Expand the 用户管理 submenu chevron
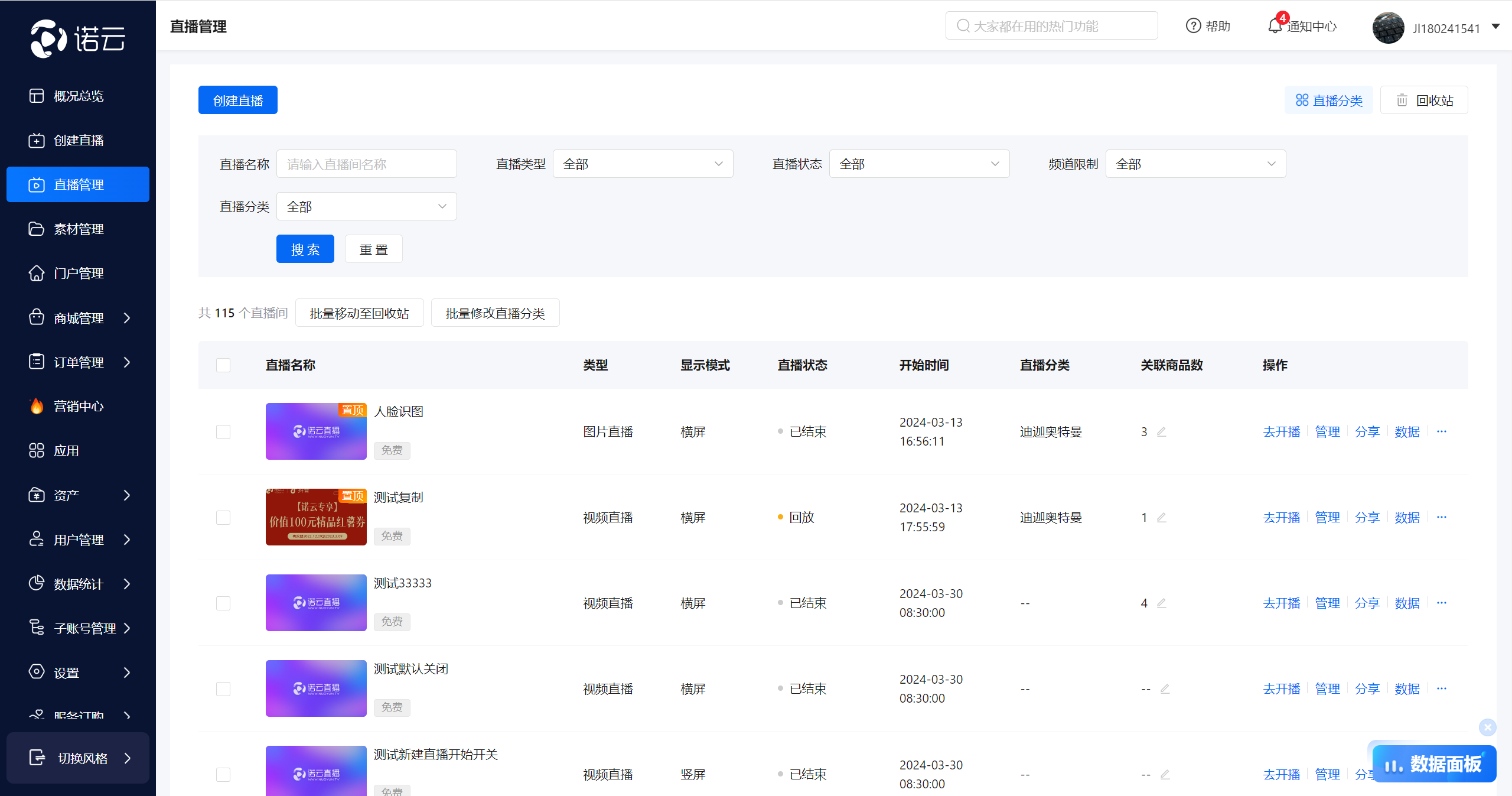Image resolution: width=1512 pixels, height=796 pixels. point(127,540)
